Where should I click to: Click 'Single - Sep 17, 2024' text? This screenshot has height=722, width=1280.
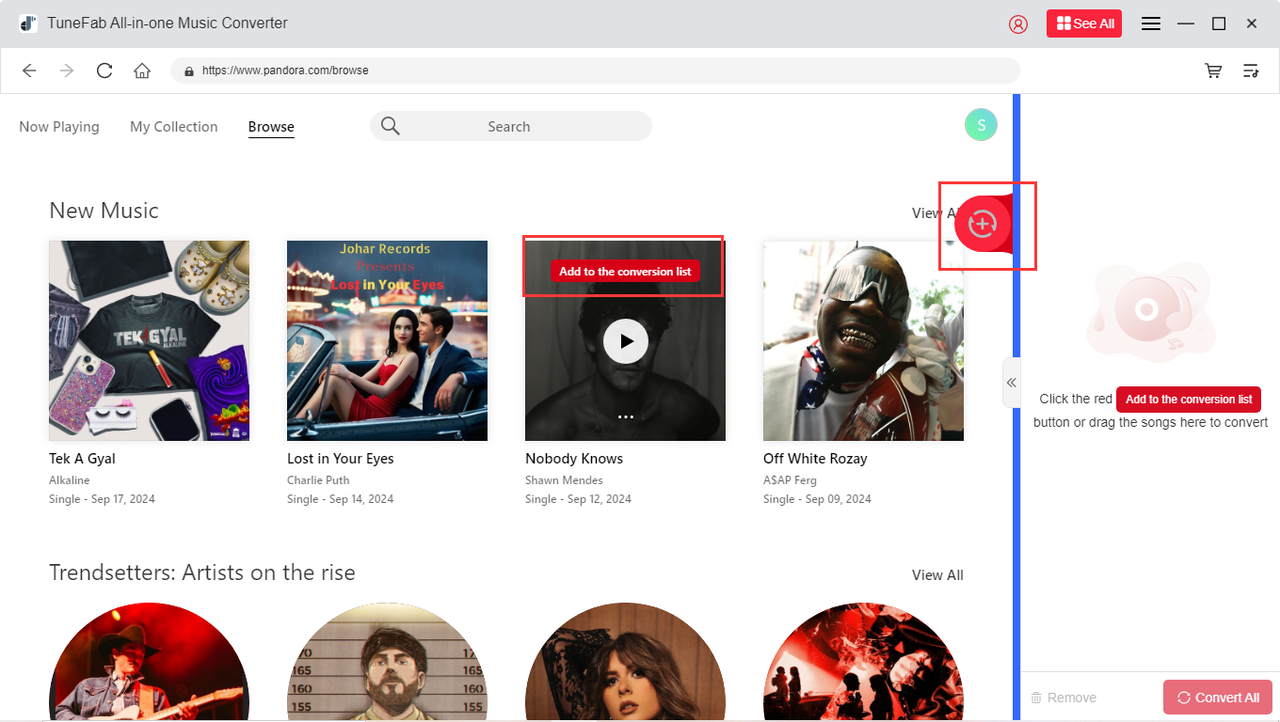(x=102, y=499)
